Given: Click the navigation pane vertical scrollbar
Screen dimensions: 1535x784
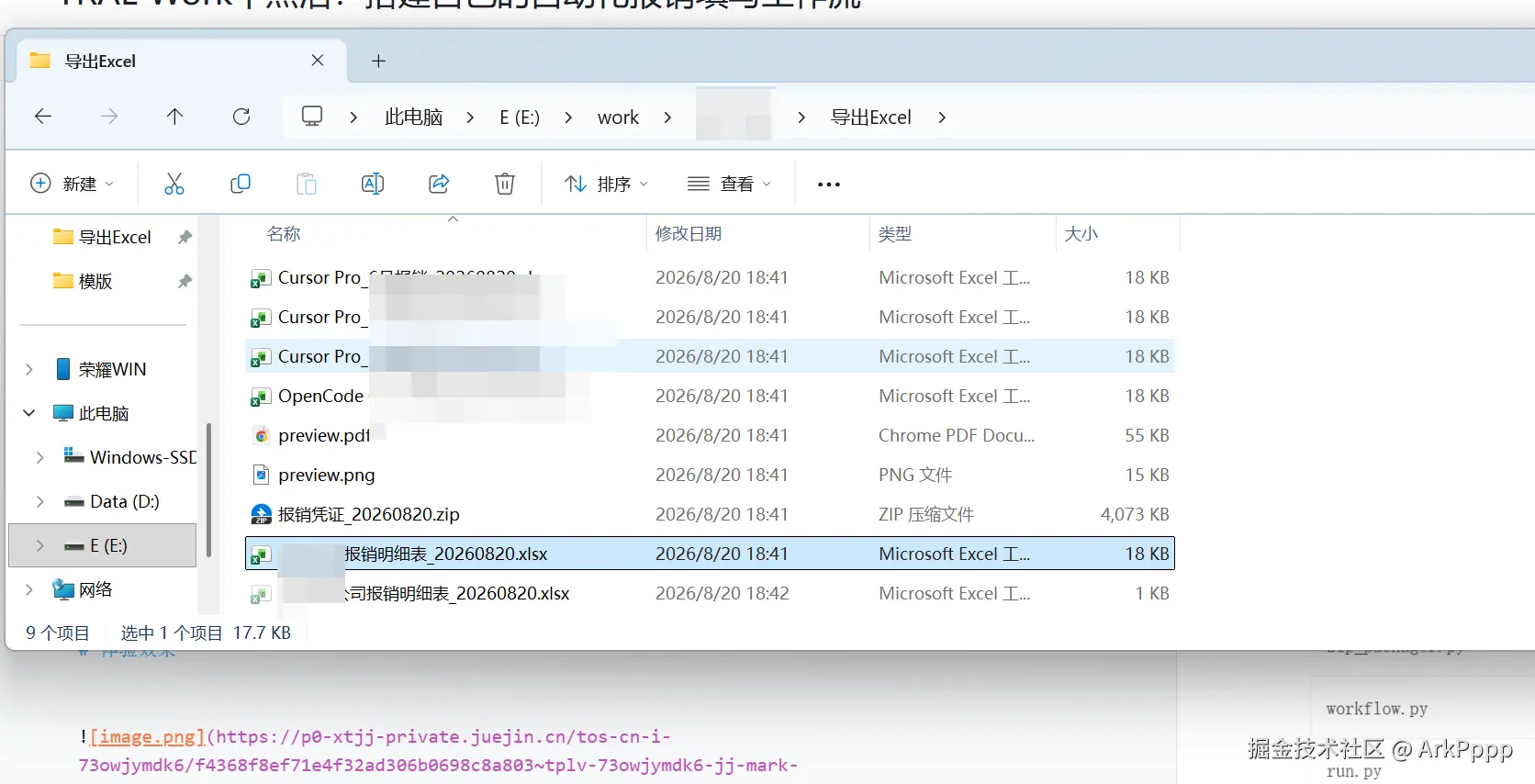Looking at the screenshot, I should pos(209,489).
